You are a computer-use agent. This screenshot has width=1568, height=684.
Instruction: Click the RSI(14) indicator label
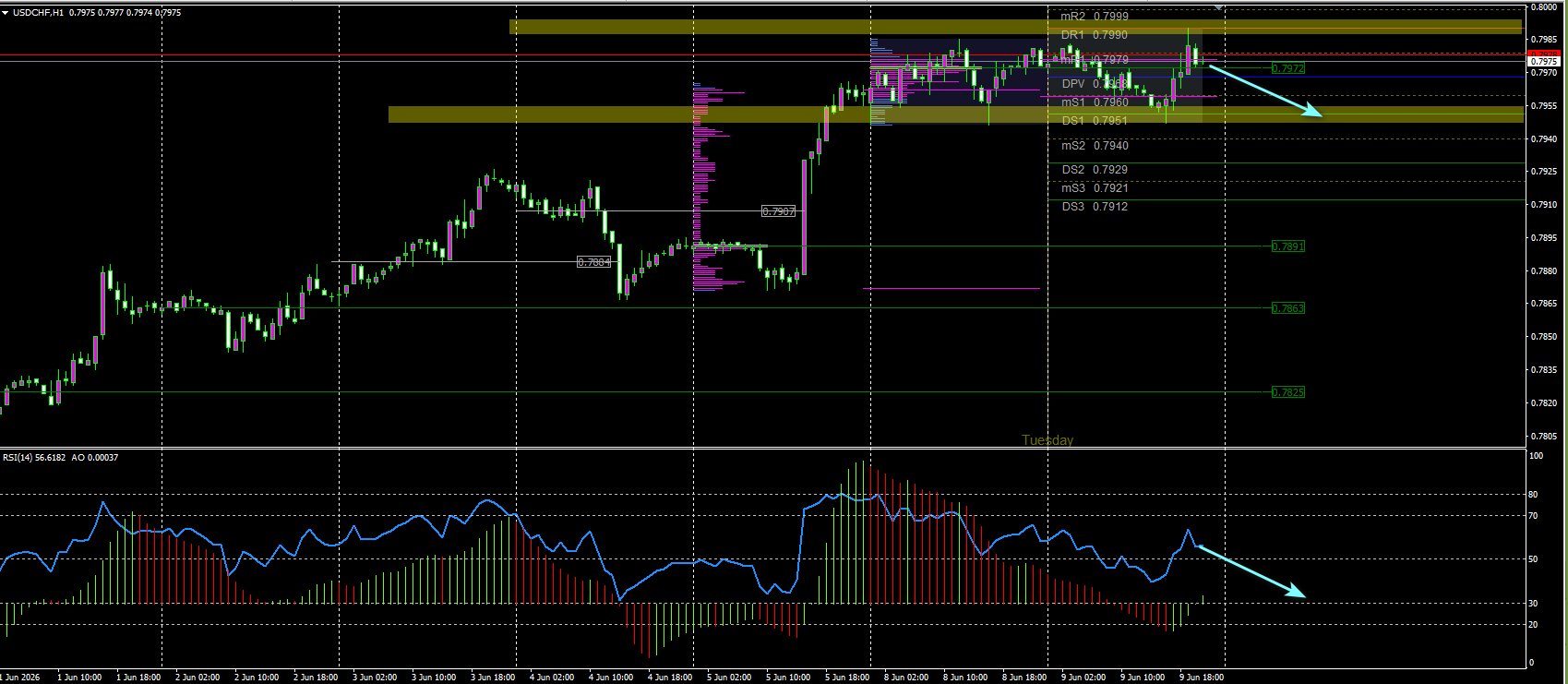tap(18, 458)
